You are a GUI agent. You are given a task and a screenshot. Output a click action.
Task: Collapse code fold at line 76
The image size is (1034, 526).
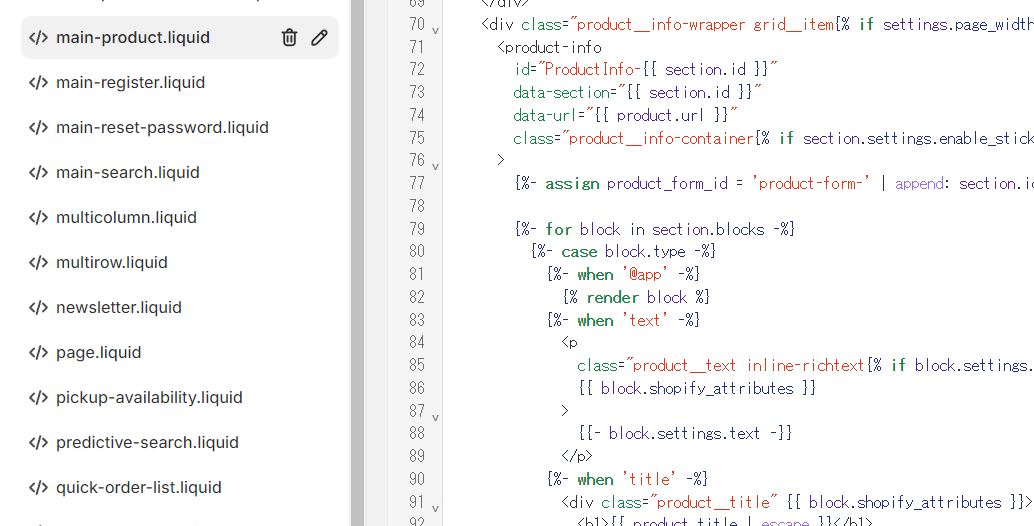pyautogui.click(x=435, y=167)
